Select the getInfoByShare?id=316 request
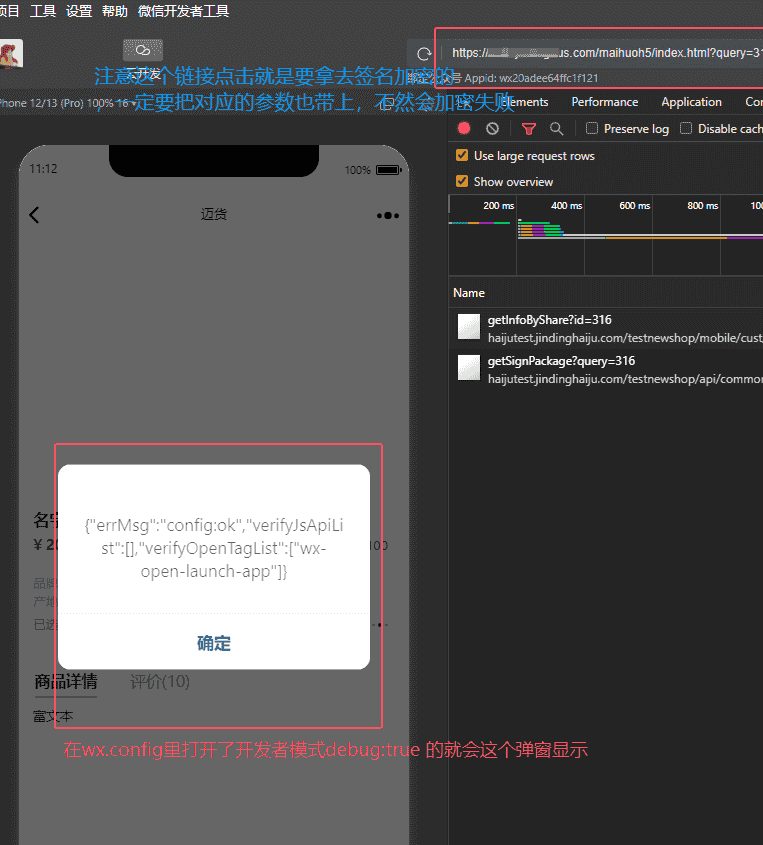Viewport: 763px width, 845px height. pyautogui.click(x=606, y=328)
